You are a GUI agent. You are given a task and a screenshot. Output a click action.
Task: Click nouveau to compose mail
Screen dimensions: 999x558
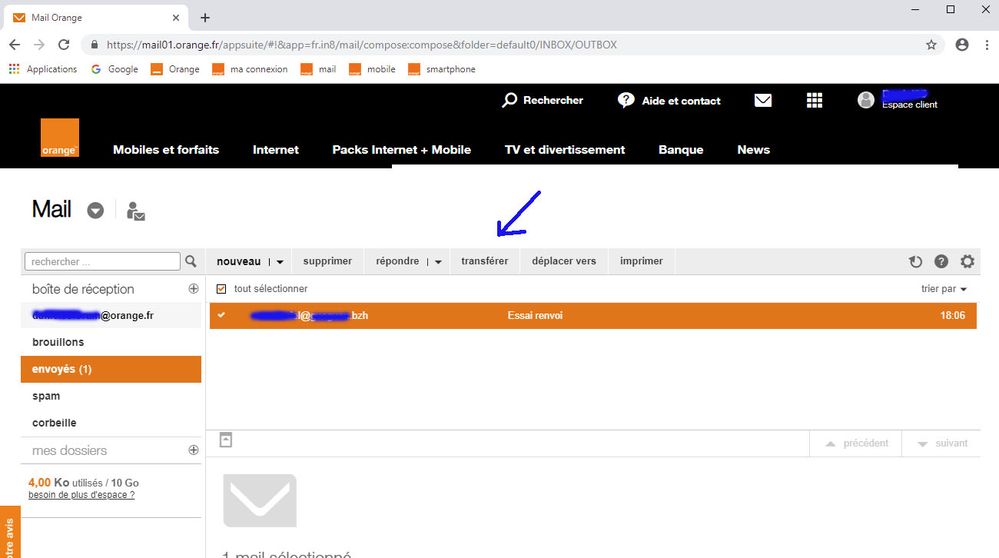point(238,261)
